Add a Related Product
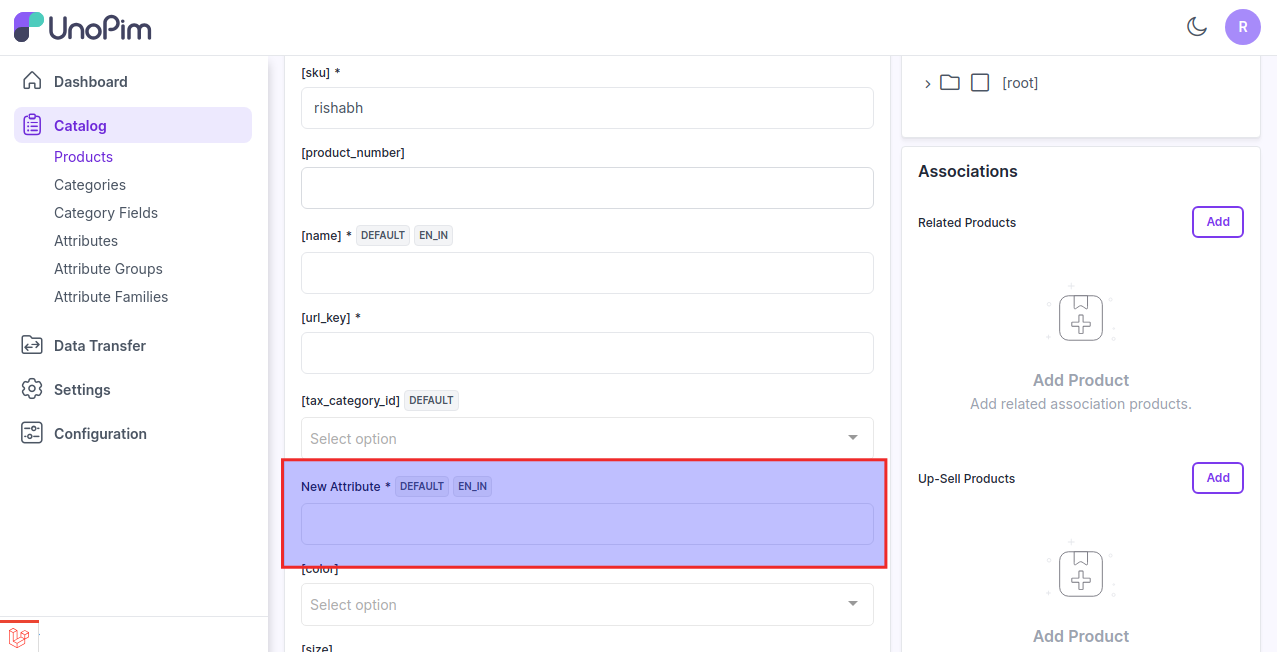This screenshot has height=652, width=1277. 1217,222
